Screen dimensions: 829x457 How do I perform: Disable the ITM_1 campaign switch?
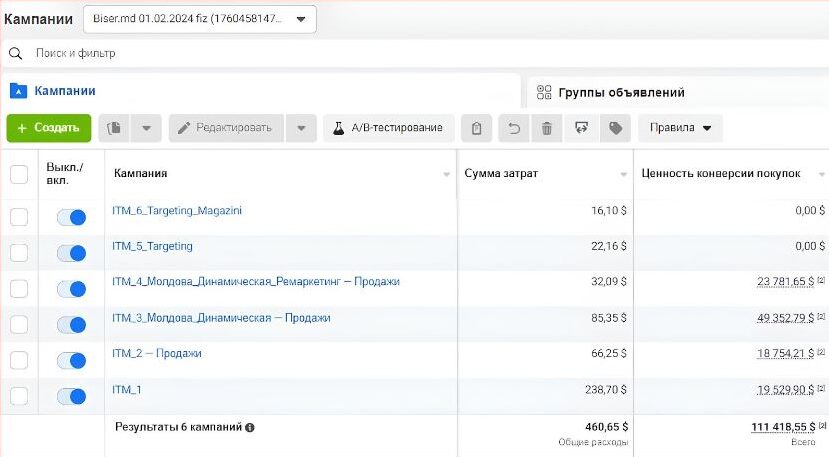[71, 396]
